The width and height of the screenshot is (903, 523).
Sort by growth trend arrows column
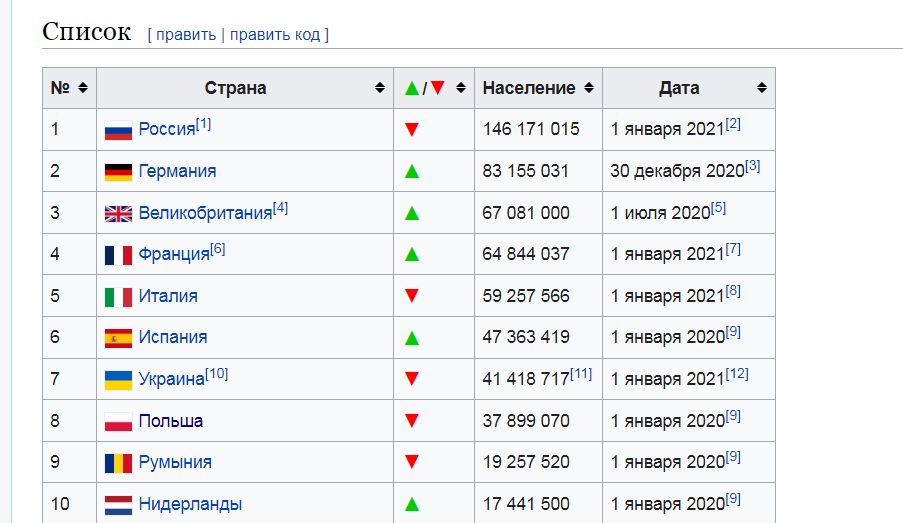point(461,88)
